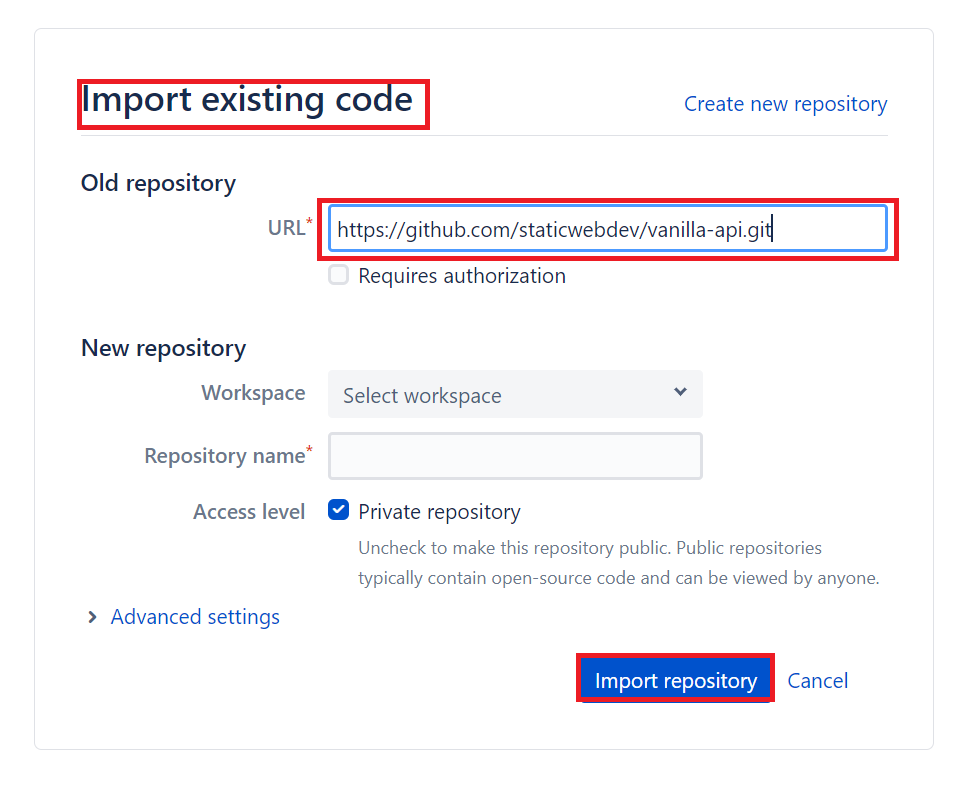Click the New repository section heading
The height and width of the screenshot is (787, 965).
[x=164, y=348]
